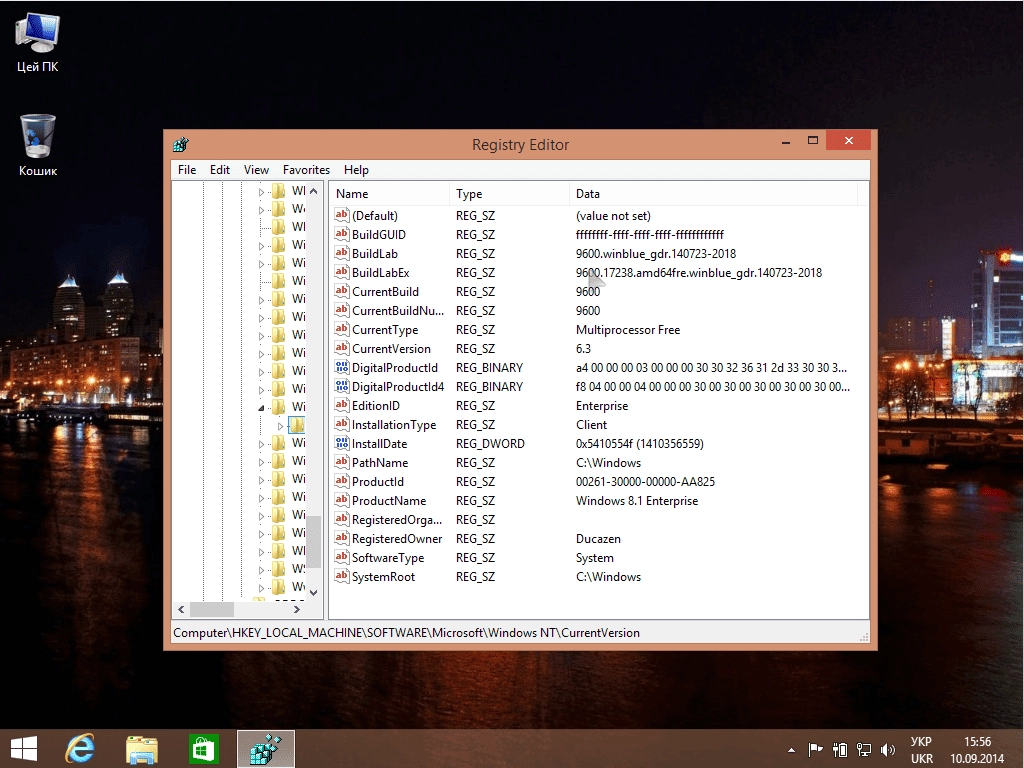Select the DigitalProductId4 binary value icon
The image size is (1024, 768).
342,386
